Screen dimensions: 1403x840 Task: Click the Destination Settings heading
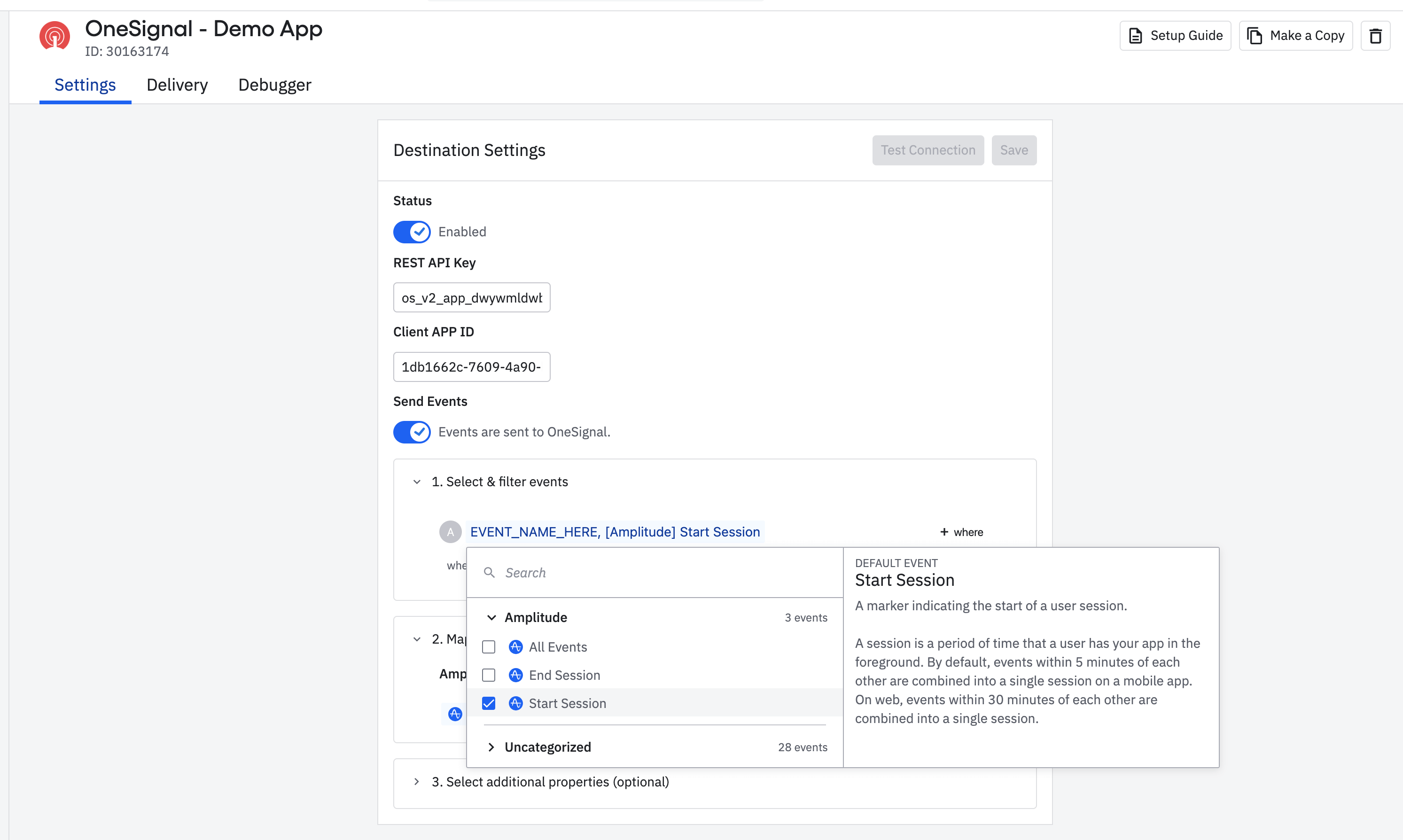469,150
